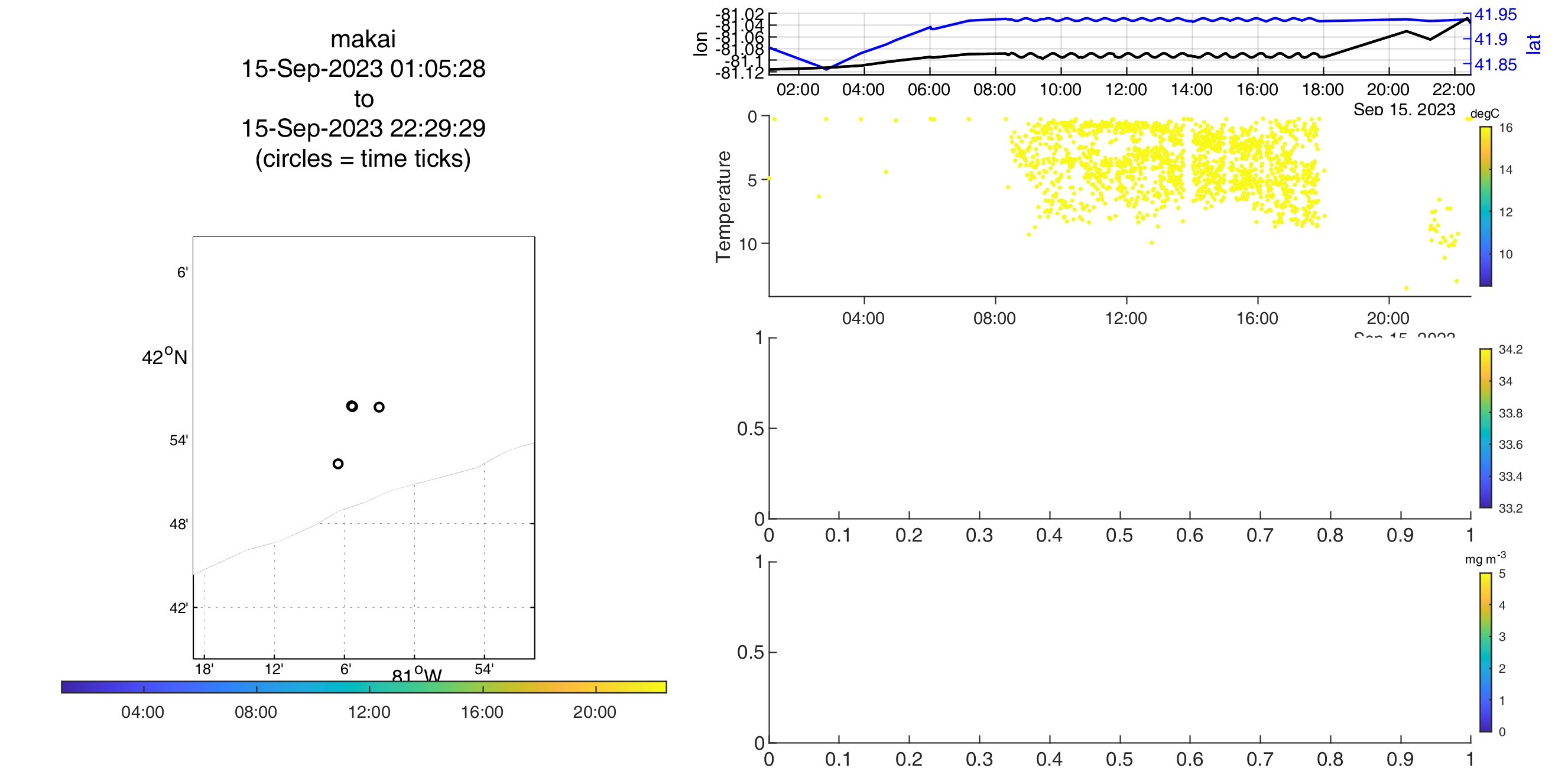This screenshot has height=784, width=1568.
Task: Click the 0.5 x-axis tick on the middle empty plot
Action: pyautogui.click(x=1119, y=536)
